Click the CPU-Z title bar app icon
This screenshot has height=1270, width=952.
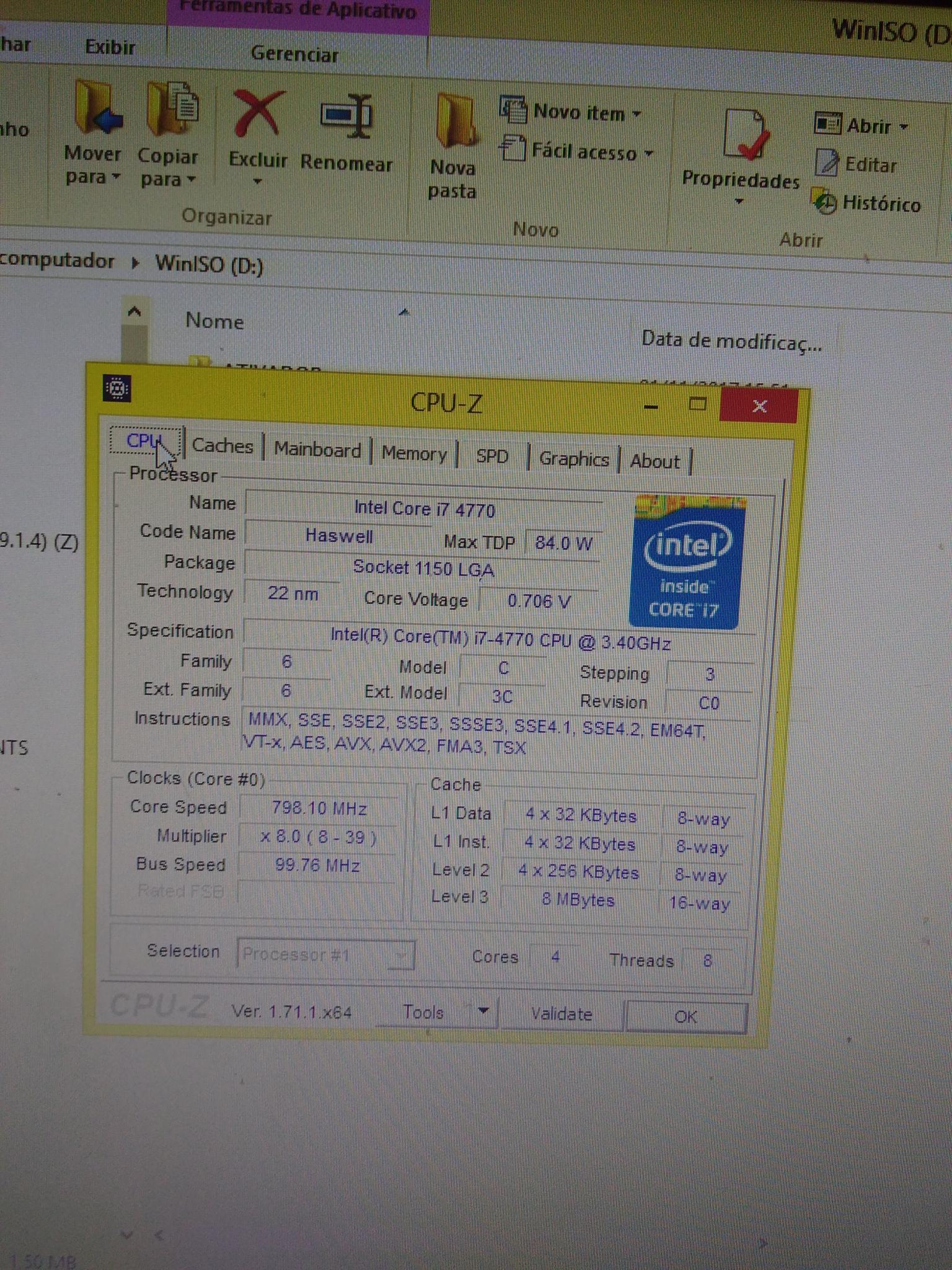(117, 389)
